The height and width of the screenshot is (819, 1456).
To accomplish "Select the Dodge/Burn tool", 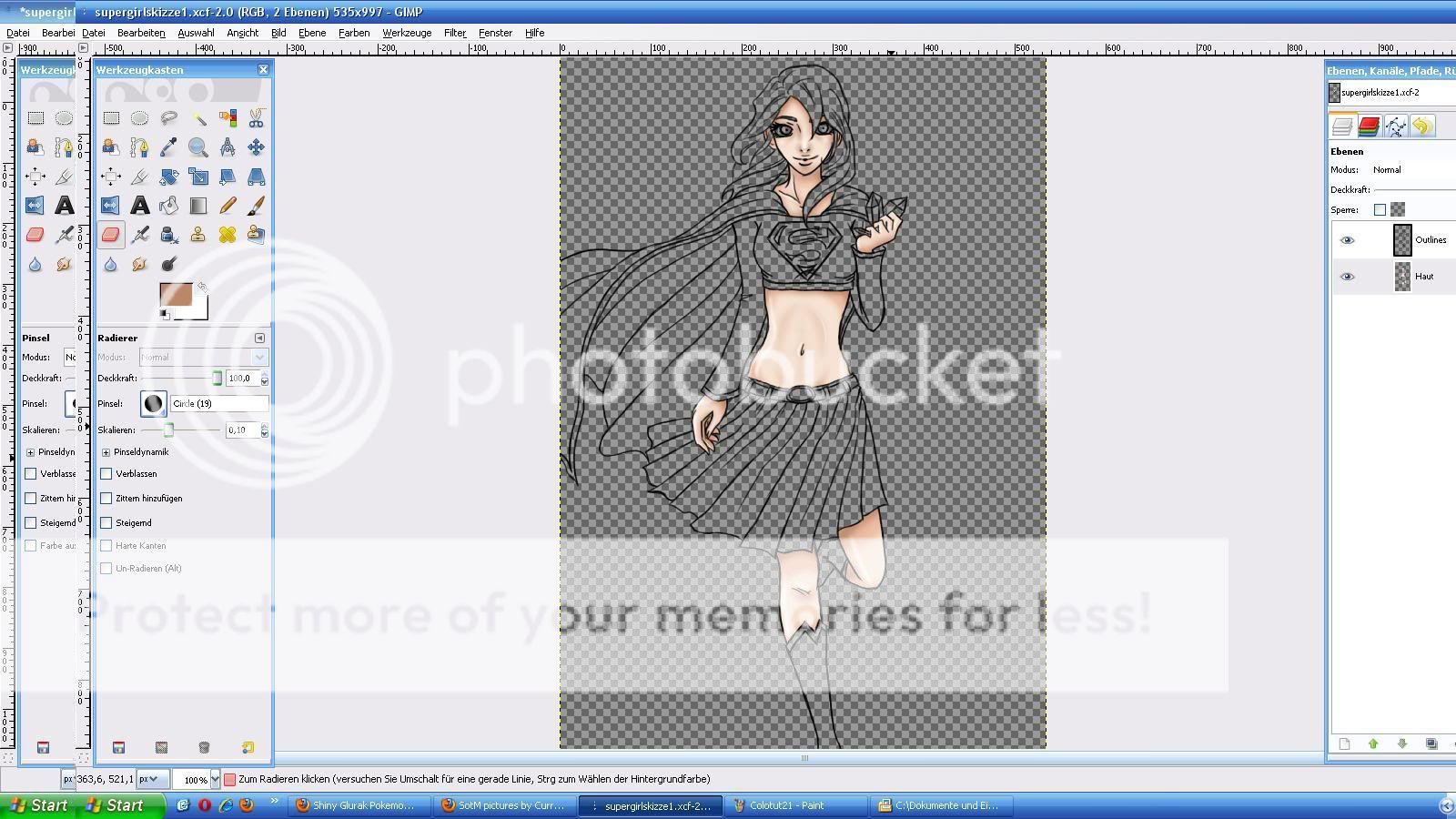I will click(168, 264).
